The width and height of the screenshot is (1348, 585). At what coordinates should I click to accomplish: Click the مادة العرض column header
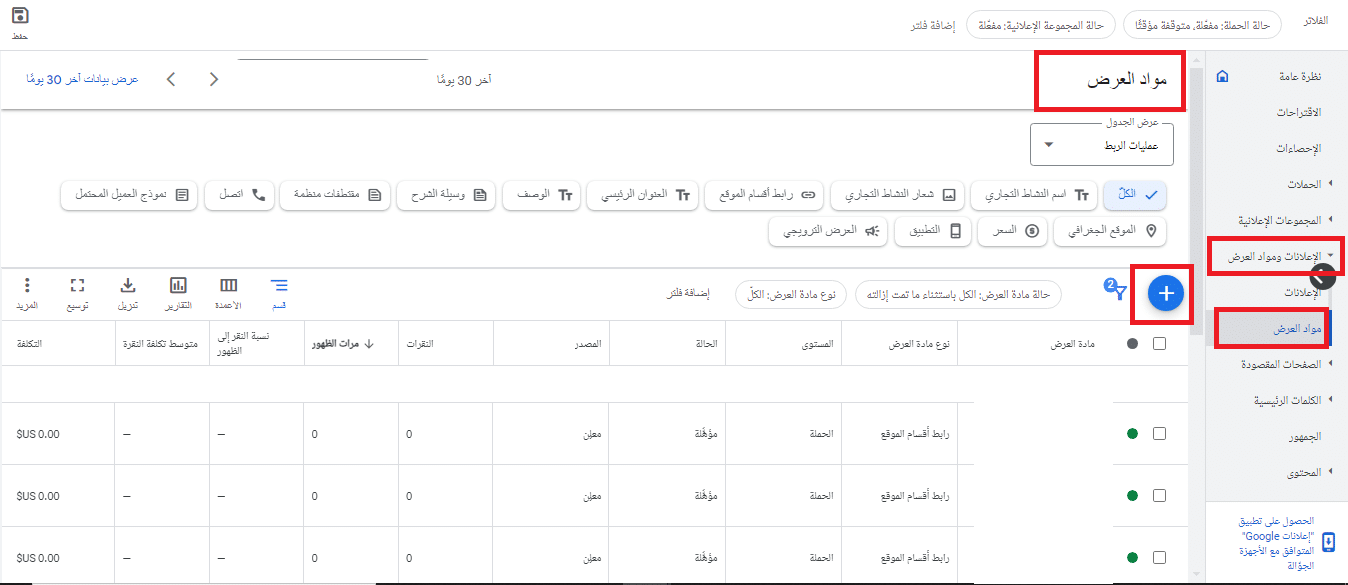[x=1074, y=344]
